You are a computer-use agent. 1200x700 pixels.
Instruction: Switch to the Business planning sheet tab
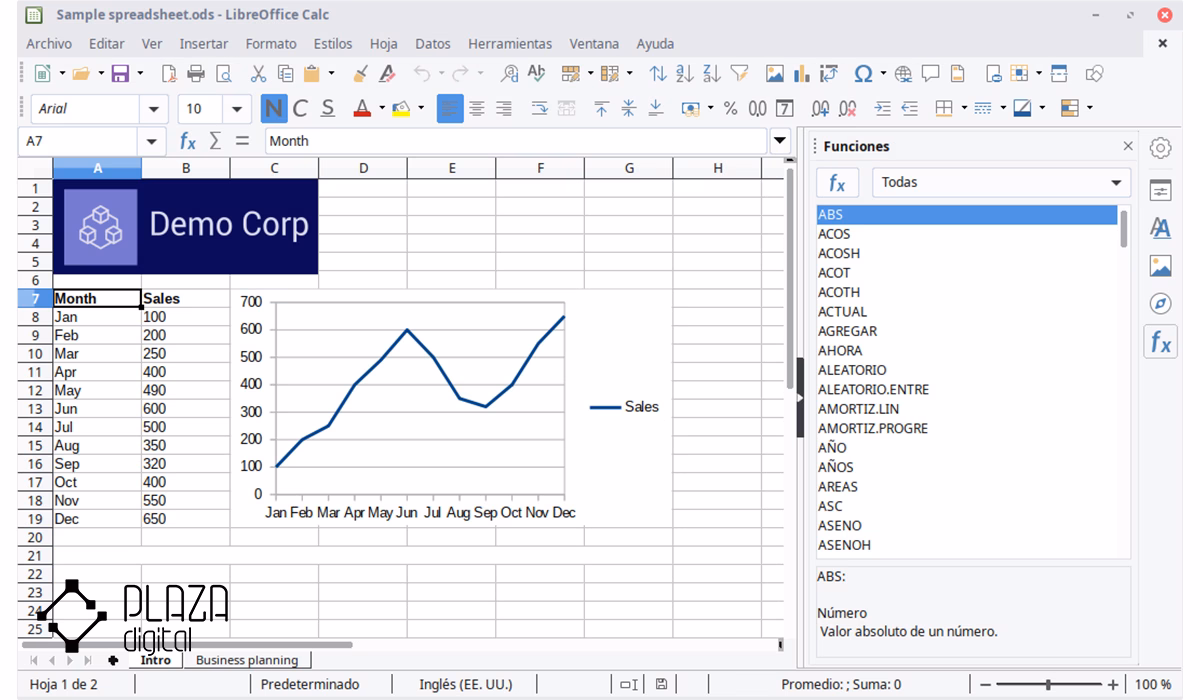coord(247,660)
